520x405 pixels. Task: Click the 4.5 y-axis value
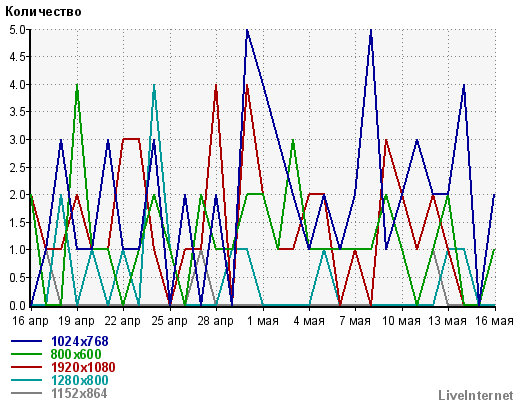[x=17, y=57]
